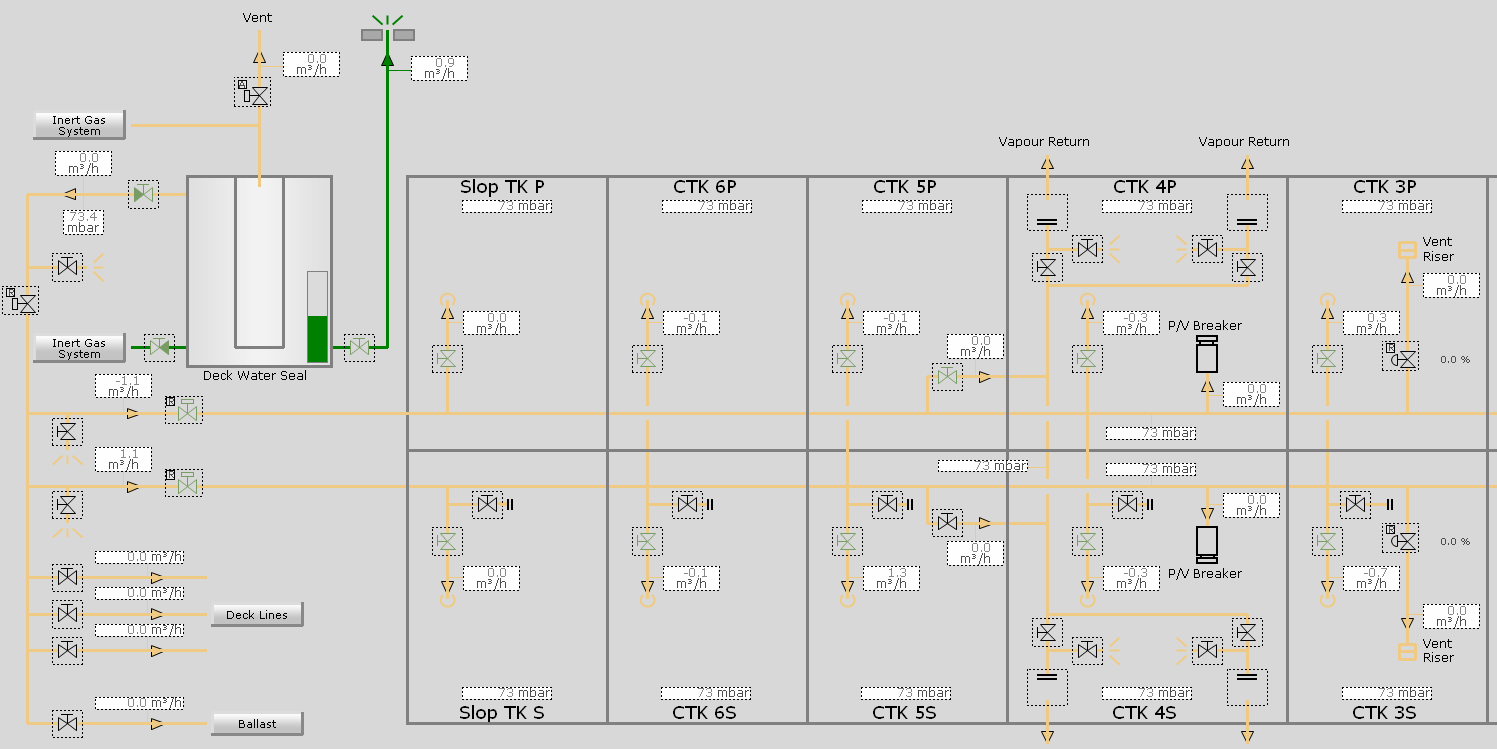1497x749 pixels.
Task: Toggle the Deck Water Seal inlet valve
Action: [x=159, y=347]
